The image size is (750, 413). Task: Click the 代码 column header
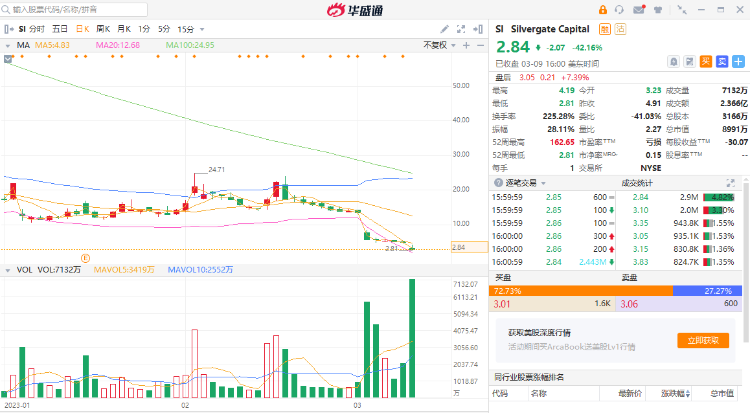click(x=500, y=393)
